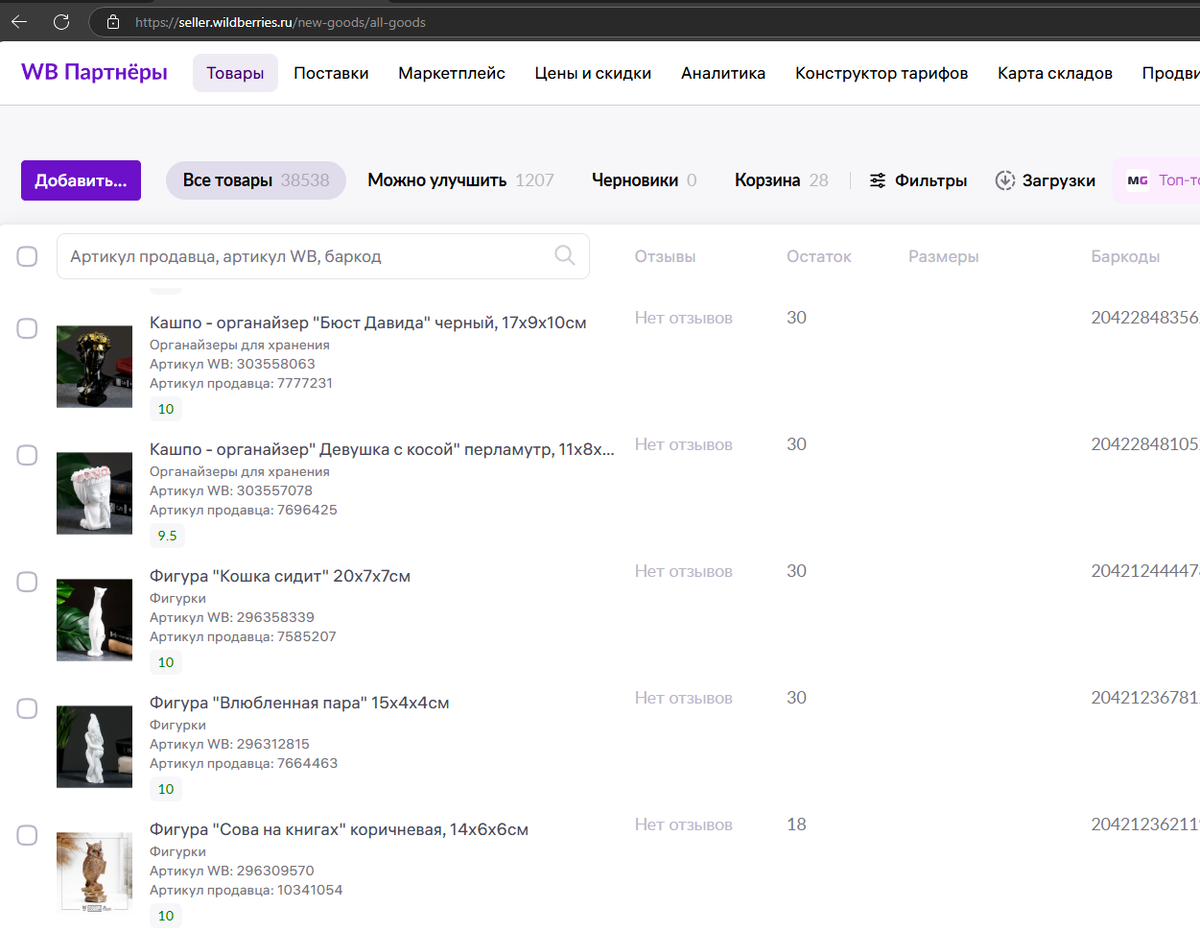Open the Маркетплейс menu tab
1200x932 pixels.
click(x=452, y=73)
